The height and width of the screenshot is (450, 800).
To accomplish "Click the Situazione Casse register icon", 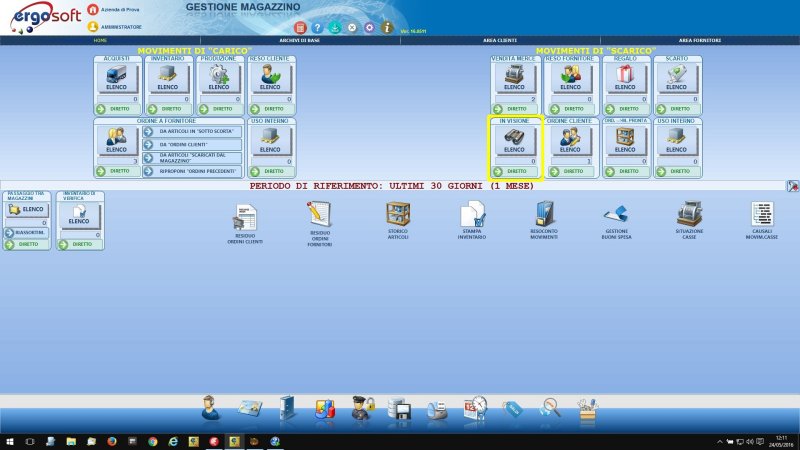I will [x=688, y=213].
